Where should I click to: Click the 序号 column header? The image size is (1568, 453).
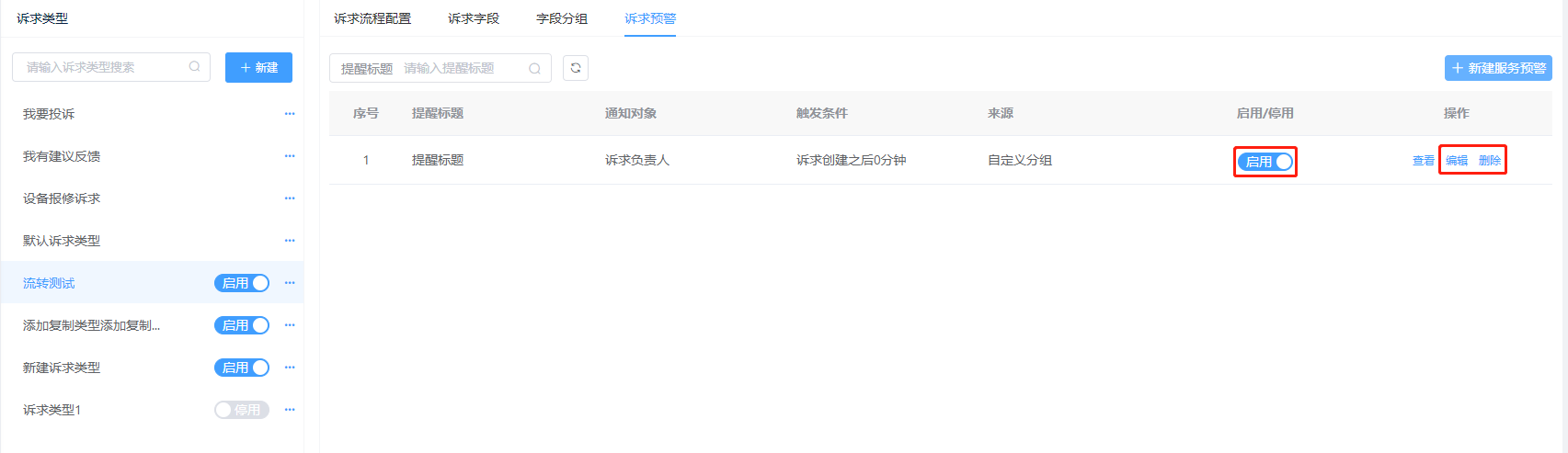[366, 113]
